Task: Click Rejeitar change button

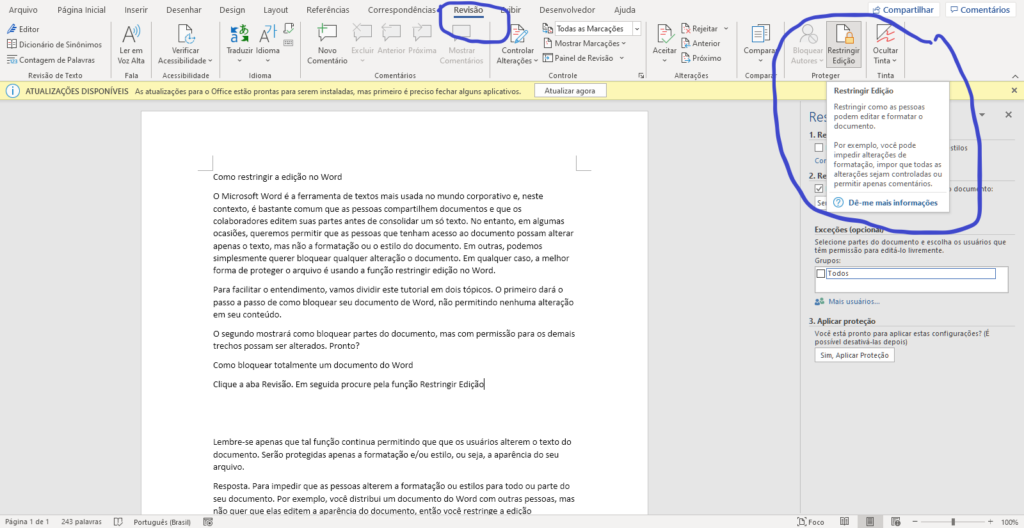Action: 699,29
